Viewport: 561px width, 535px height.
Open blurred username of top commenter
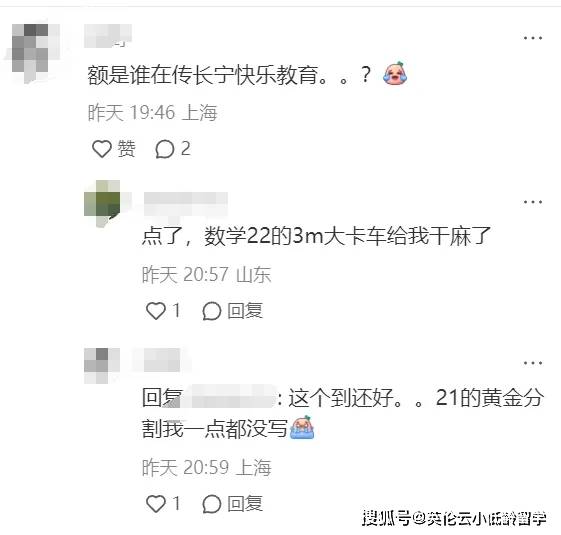(x=108, y=36)
